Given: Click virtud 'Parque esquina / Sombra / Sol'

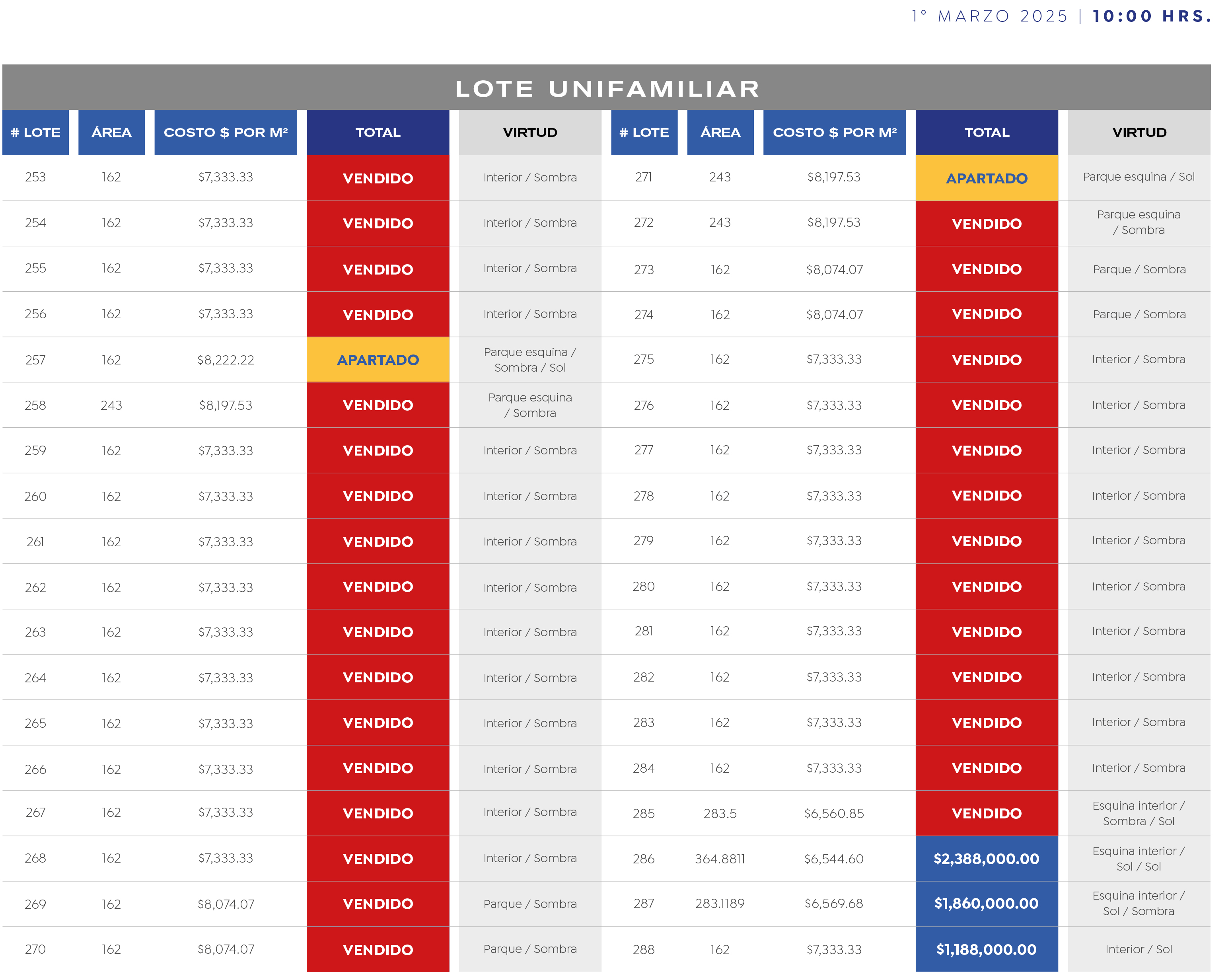Looking at the screenshot, I should coord(530,360).
